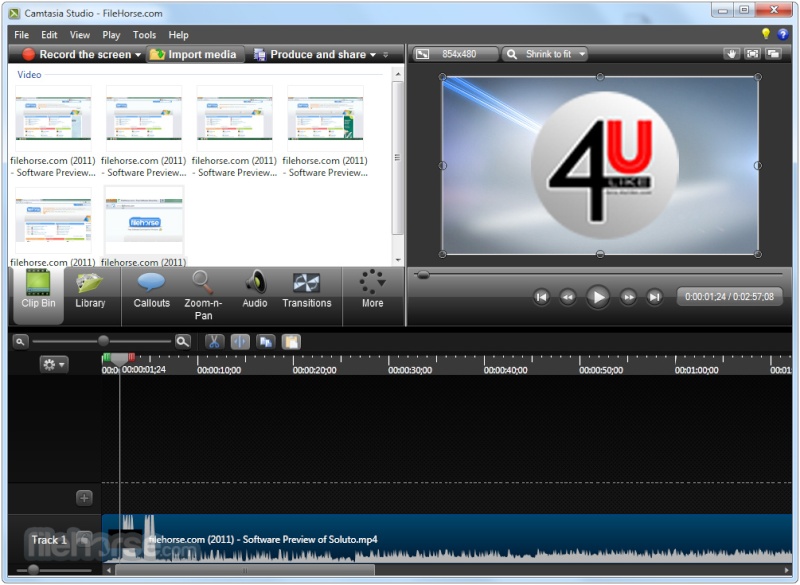Click the Video section heading
Viewport: 800px width, 585px height.
[x=29, y=74]
